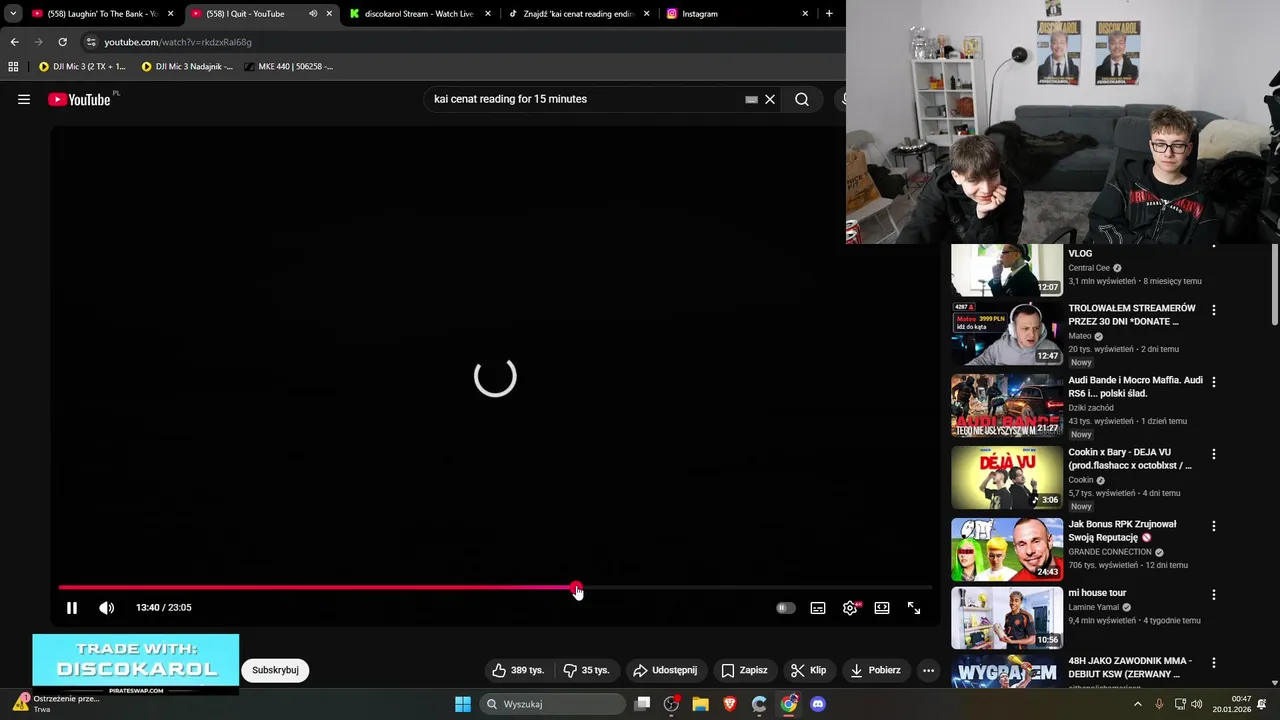Mute the I Quit tab via speaker icon

[313, 14]
